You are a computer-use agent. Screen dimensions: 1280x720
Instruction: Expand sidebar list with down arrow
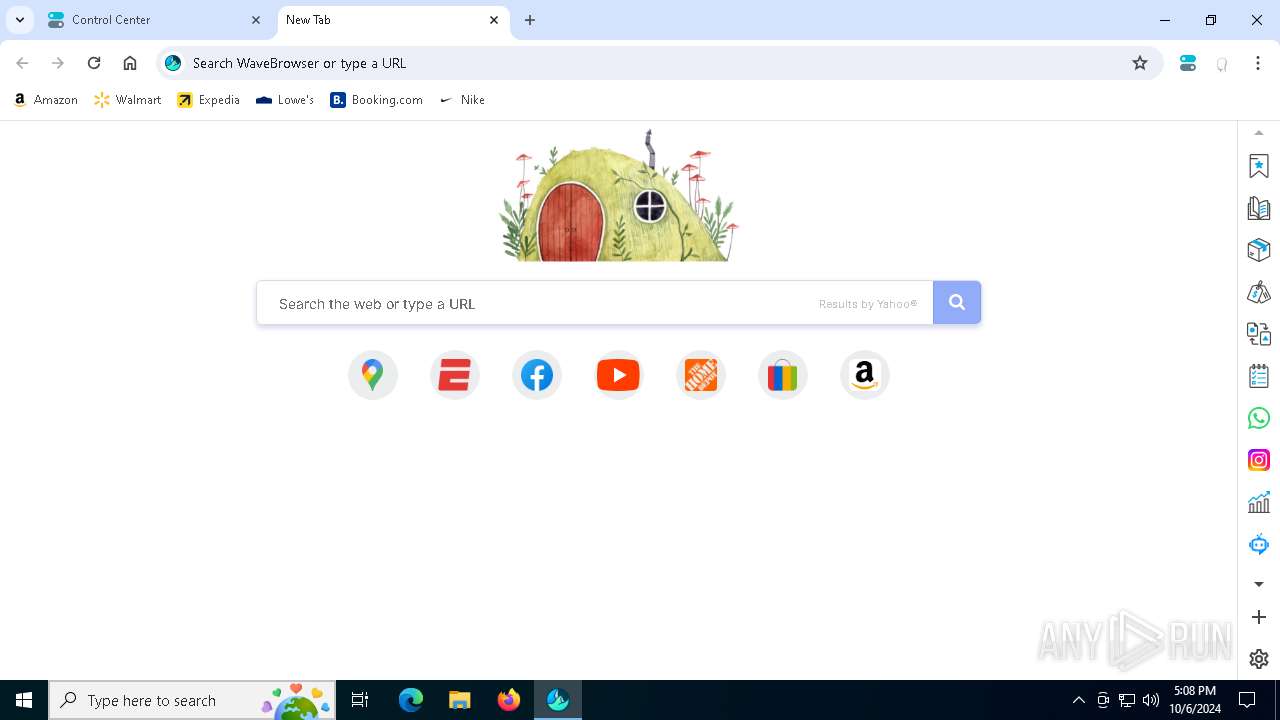(x=1259, y=584)
